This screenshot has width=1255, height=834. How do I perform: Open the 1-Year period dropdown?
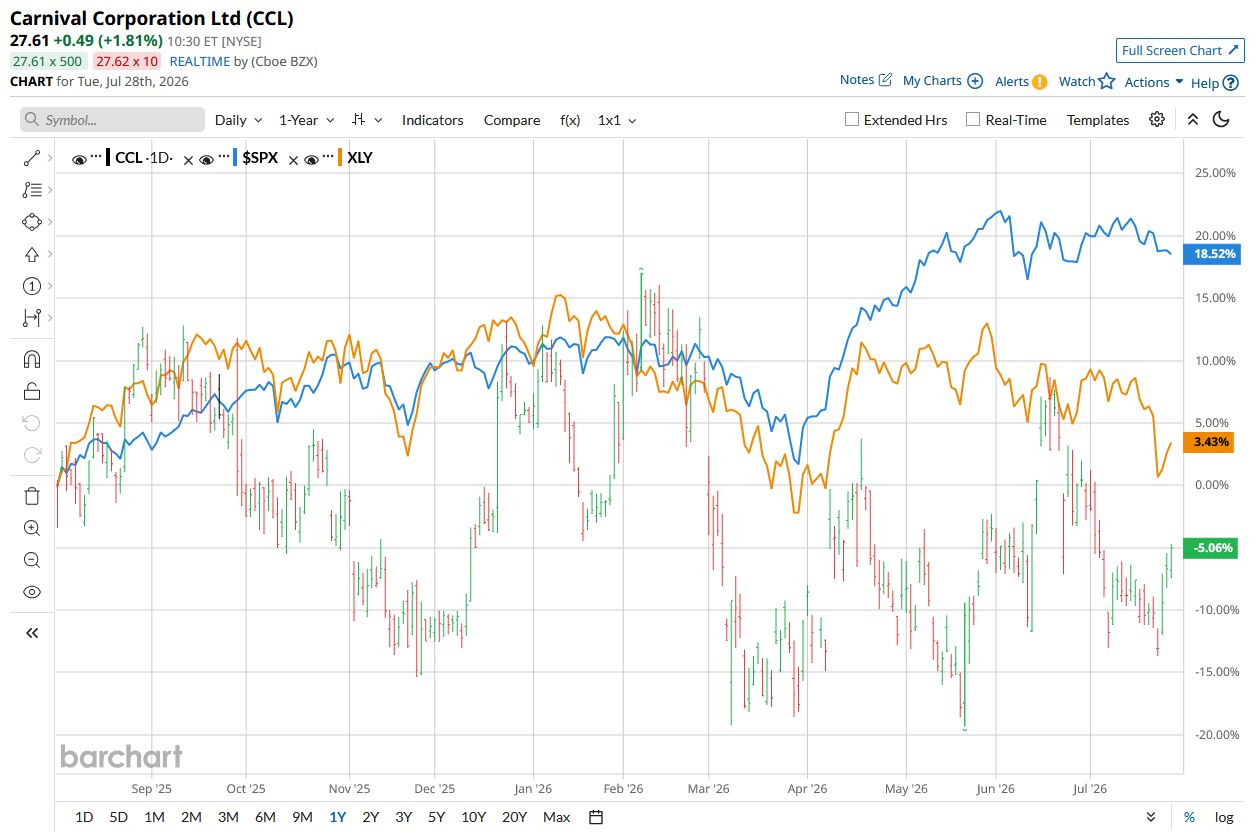click(x=306, y=120)
